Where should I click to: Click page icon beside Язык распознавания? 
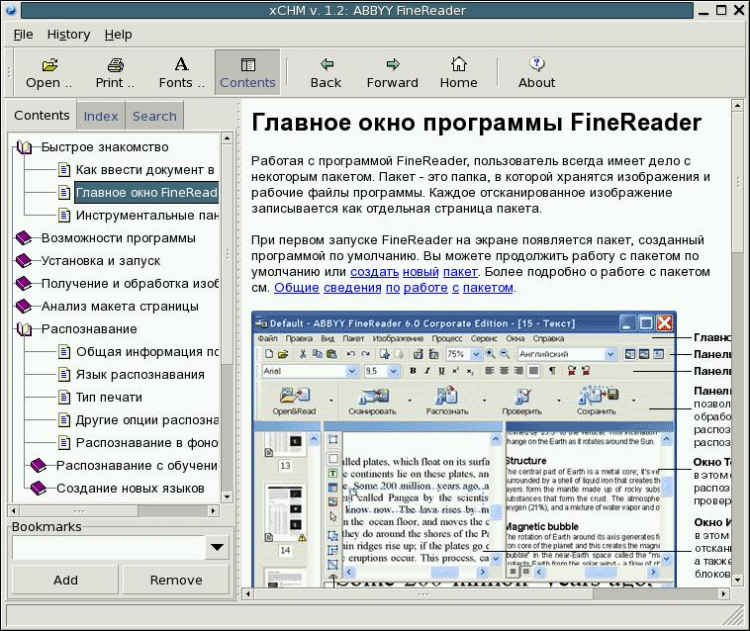pos(64,375)
